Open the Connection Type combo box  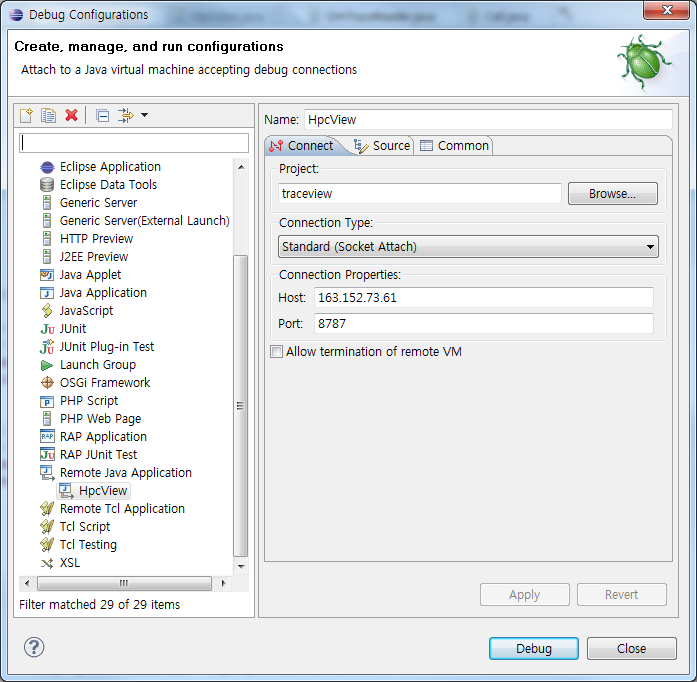point(468,247)
